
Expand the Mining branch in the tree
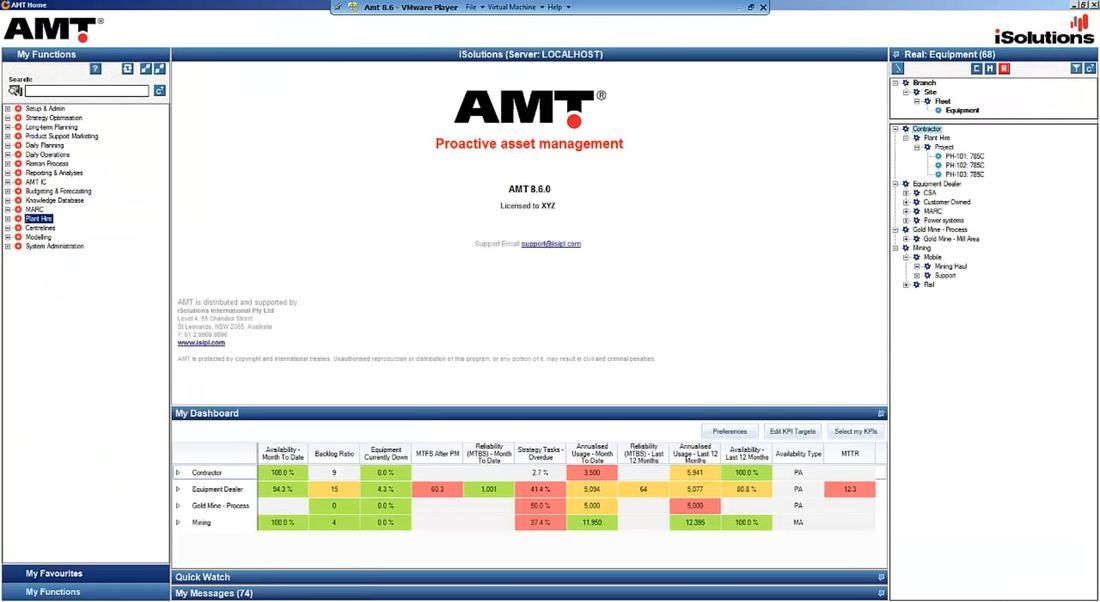click(895, 247)
